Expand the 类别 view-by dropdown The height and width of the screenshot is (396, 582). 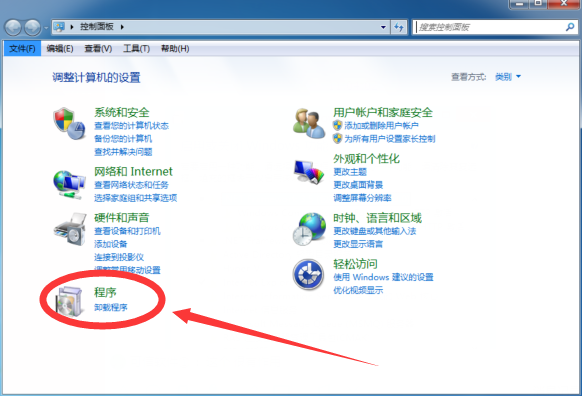coord(508,77)
